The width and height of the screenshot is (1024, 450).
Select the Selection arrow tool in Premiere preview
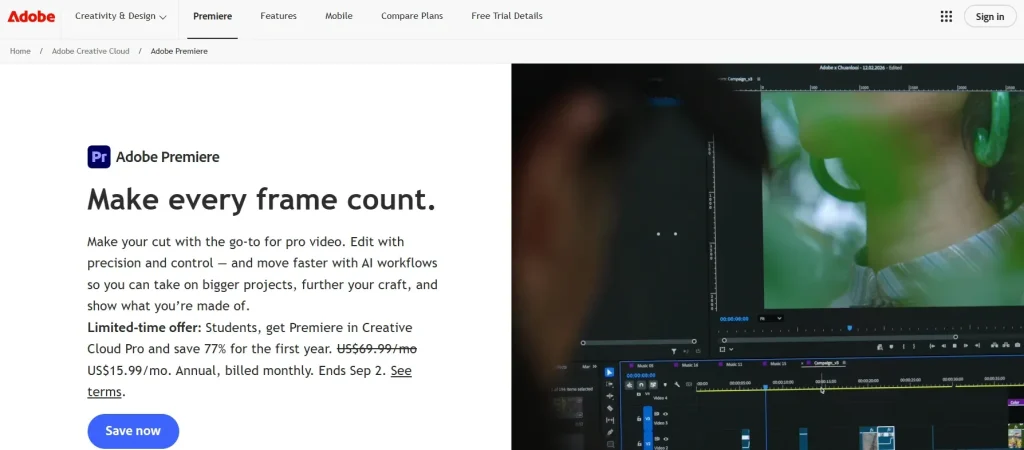pyautogui.click(x=609, y=372)
